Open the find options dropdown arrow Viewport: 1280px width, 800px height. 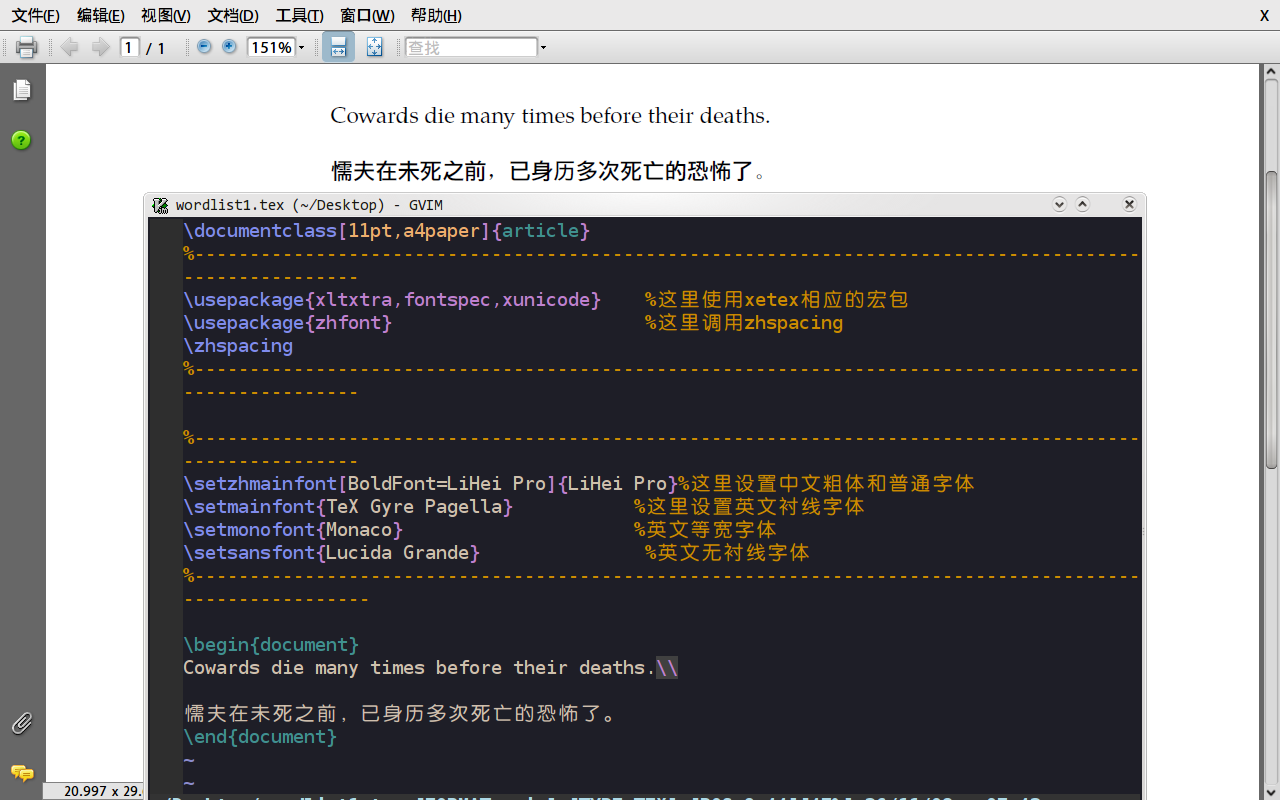[543, 47]
